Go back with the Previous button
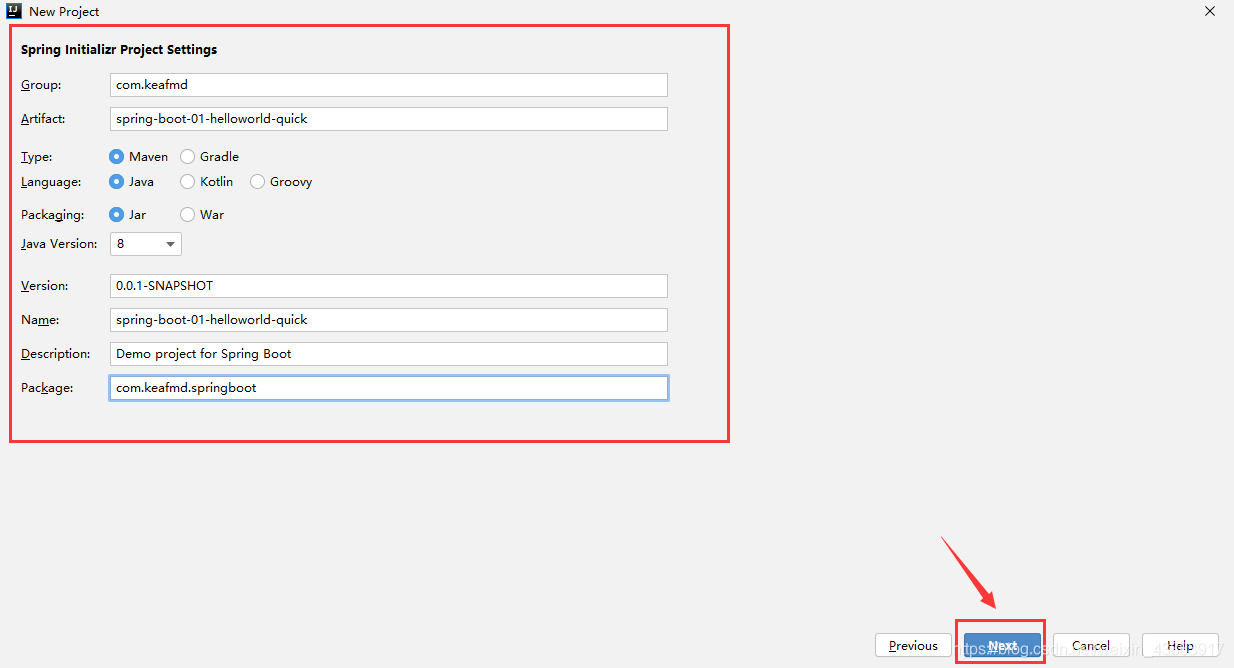The image size is (1234, 668). (913, 645)
